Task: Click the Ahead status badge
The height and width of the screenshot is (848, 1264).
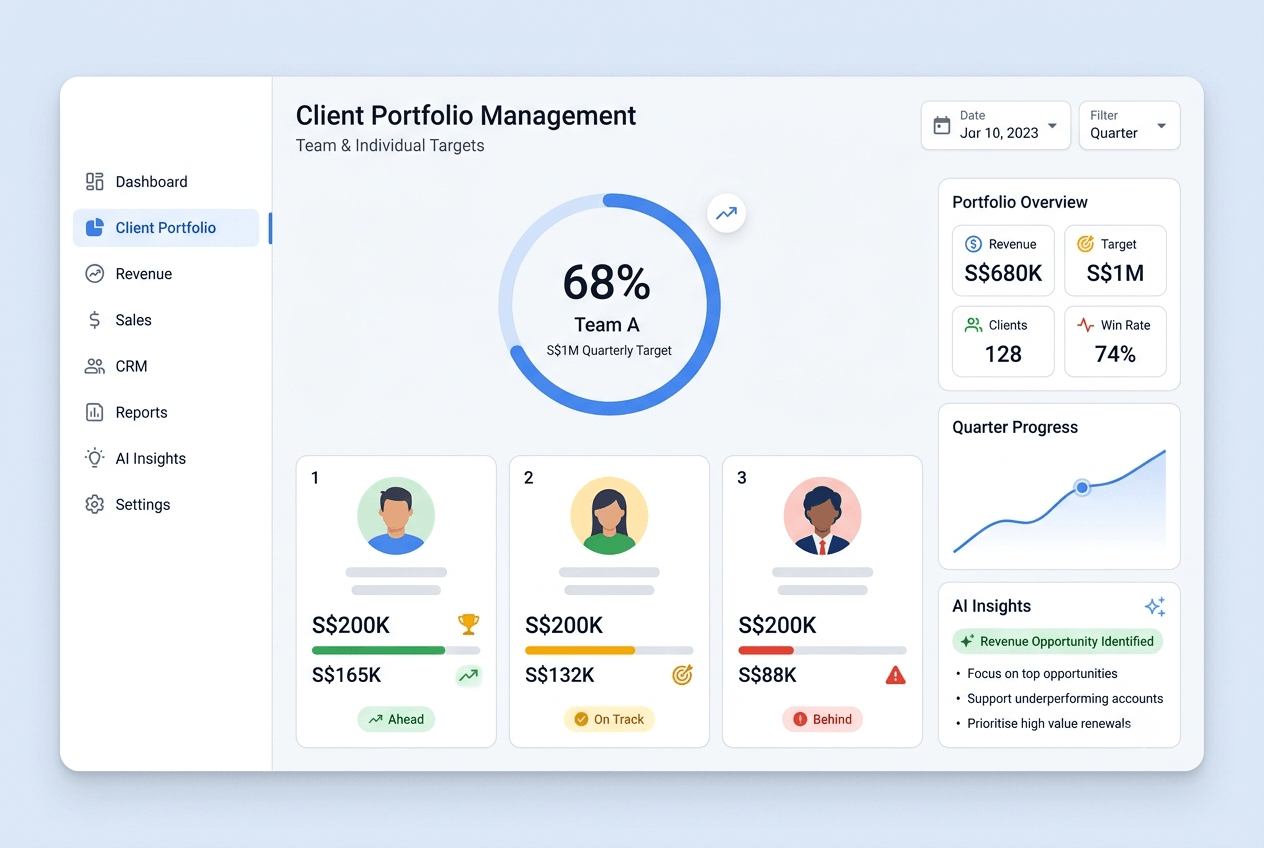Action: pyautogui.click(x=396, y=719)
